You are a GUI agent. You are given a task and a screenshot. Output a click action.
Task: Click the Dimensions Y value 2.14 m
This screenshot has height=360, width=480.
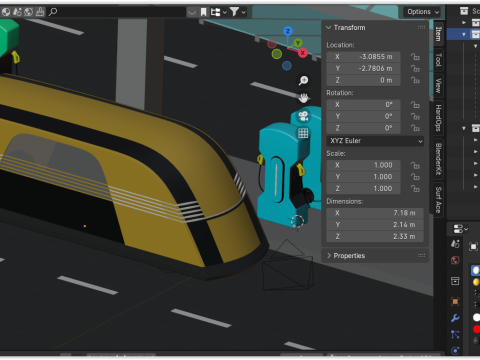click(375, 225)
